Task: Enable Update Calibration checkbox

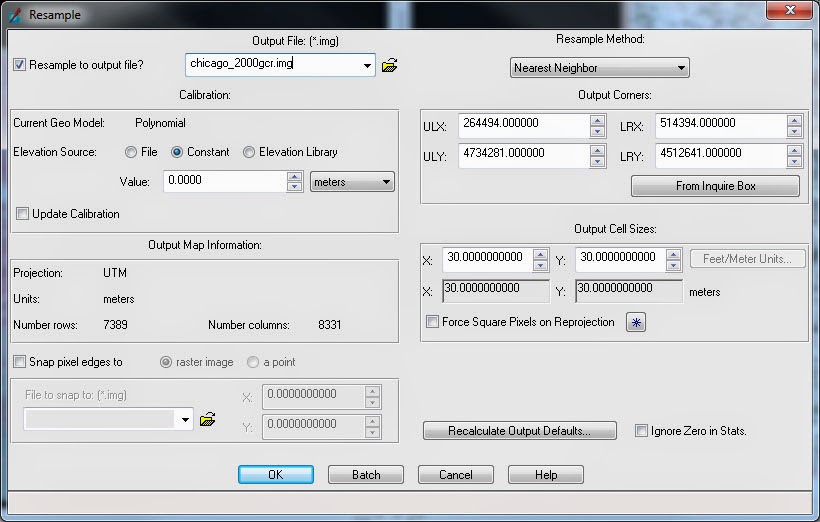Action: click(x=22, y=213)
